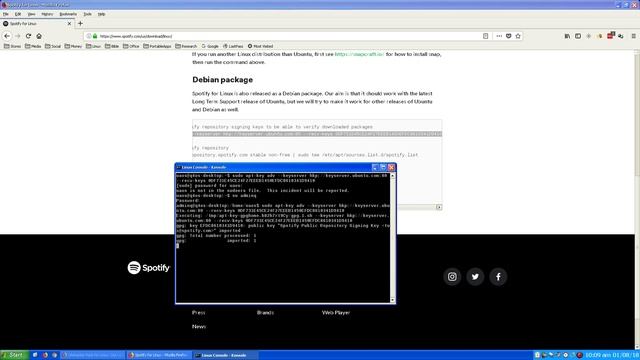The width and height of the screenshot is (640, 360).
Task: Open the red extension icon with badge
Action: tap(610, 36)
